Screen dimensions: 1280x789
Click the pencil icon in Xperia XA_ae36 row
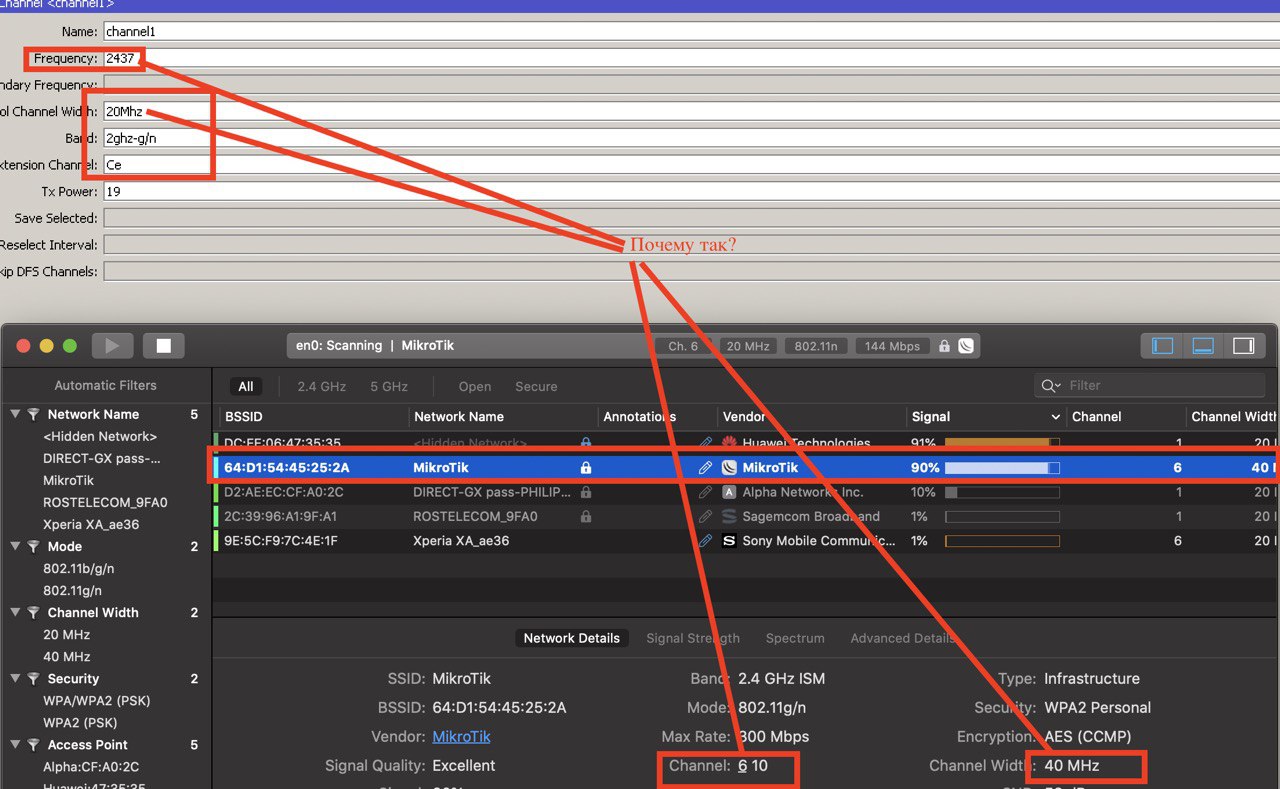(x=705, y=541)
